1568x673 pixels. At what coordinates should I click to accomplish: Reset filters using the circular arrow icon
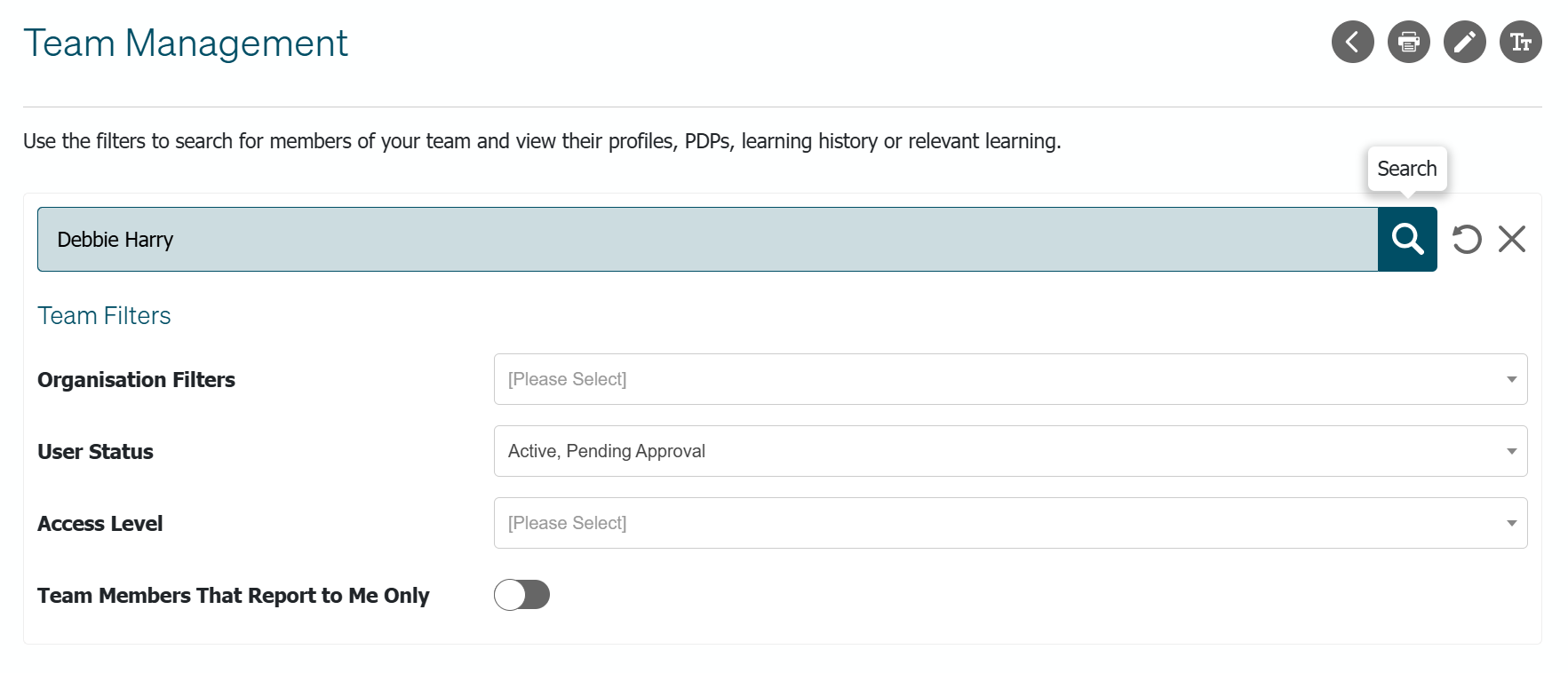1467,239
